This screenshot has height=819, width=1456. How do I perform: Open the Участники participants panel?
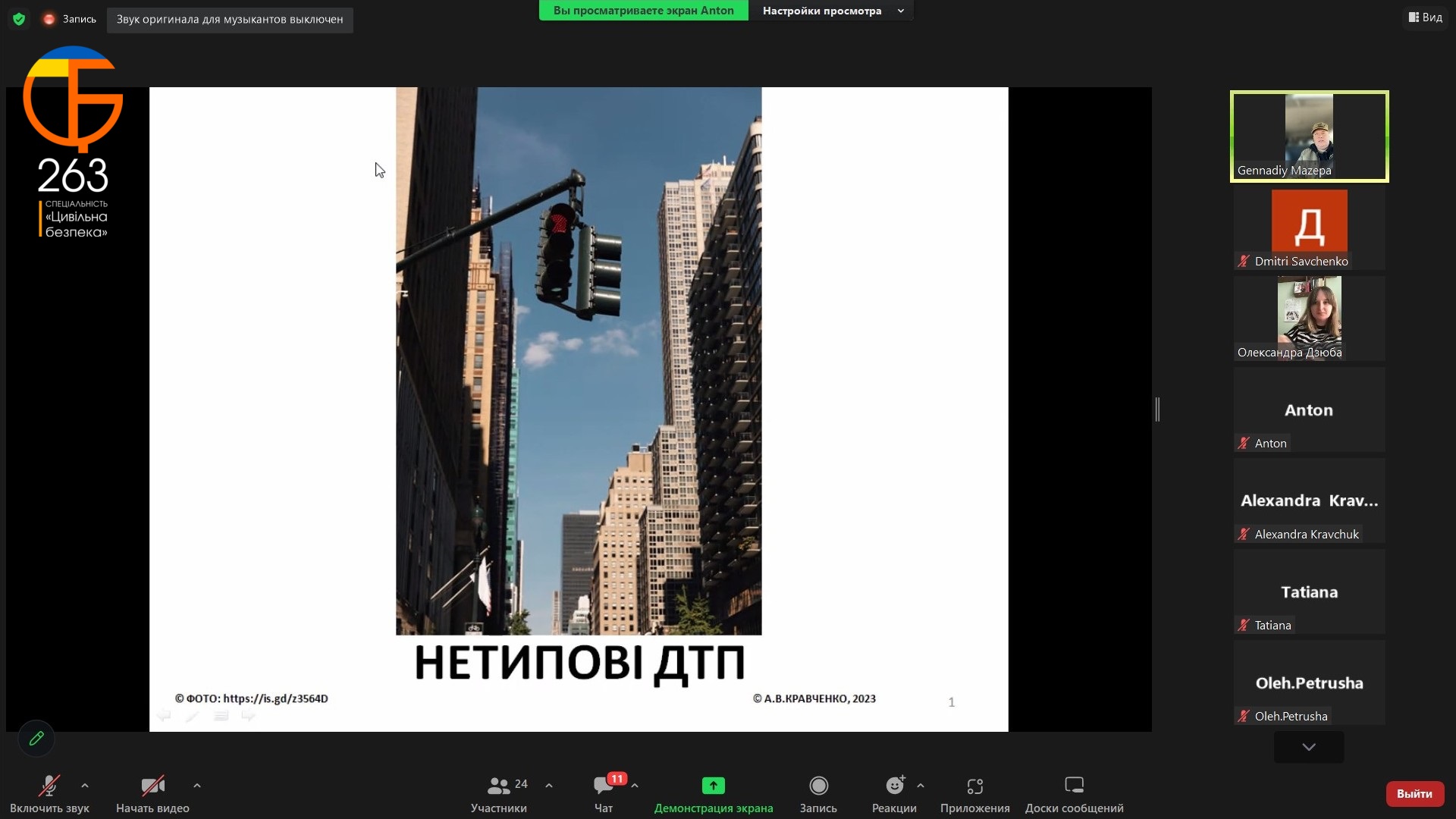(498, 793)
